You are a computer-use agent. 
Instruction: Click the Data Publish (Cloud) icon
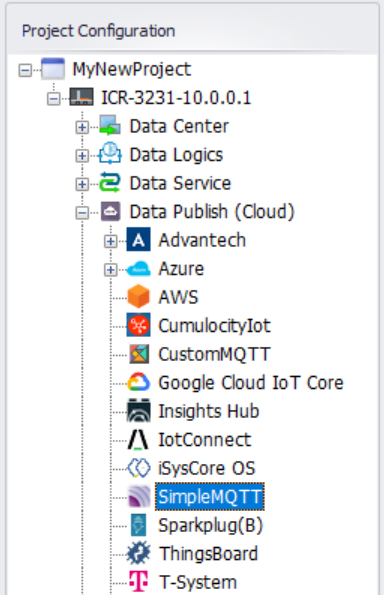point(110,211)
